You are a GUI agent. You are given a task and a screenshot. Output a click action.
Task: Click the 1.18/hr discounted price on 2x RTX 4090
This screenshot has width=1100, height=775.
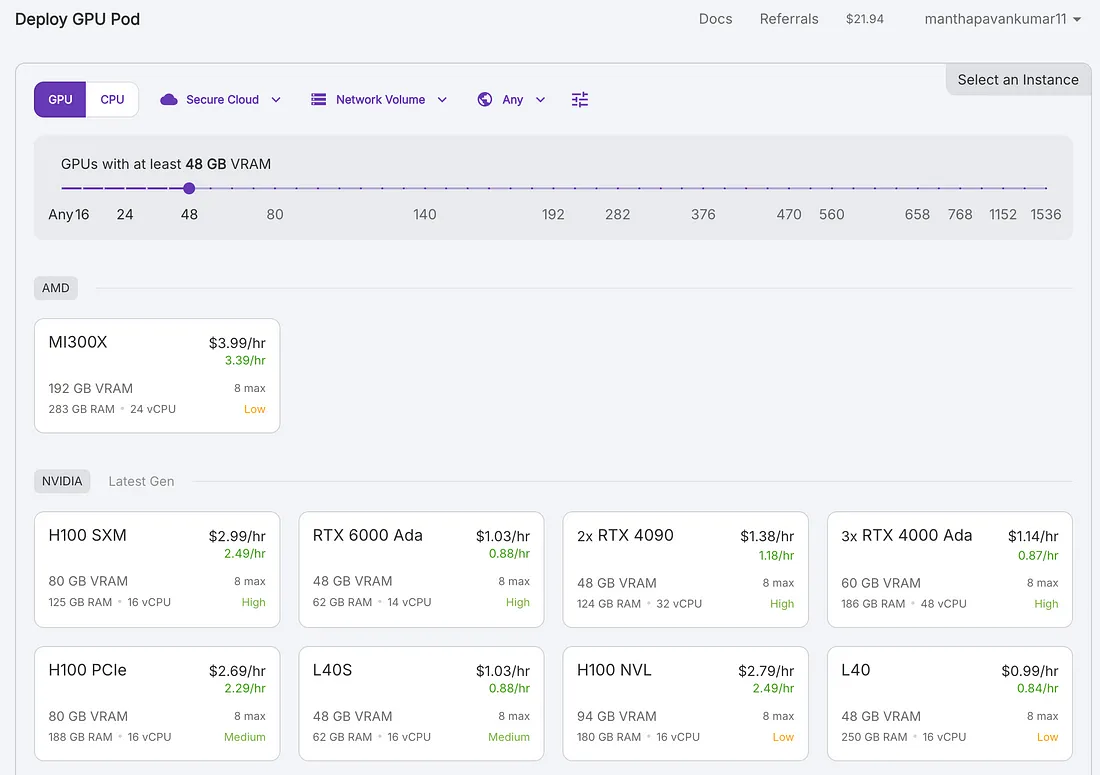(x=776, y=555)
